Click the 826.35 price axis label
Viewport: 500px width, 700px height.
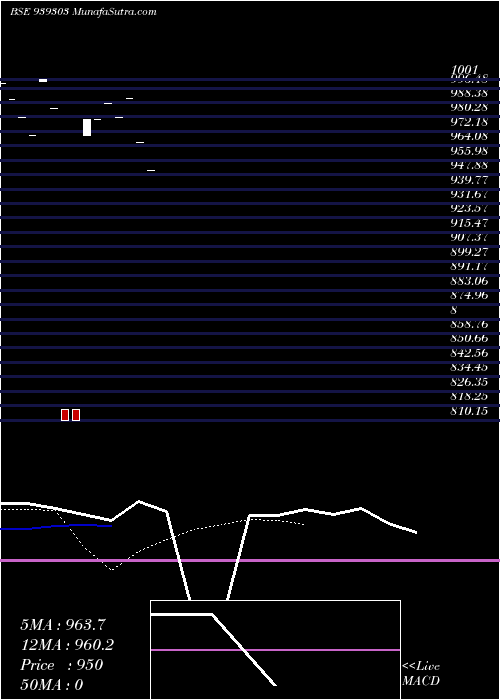[469, 382]
